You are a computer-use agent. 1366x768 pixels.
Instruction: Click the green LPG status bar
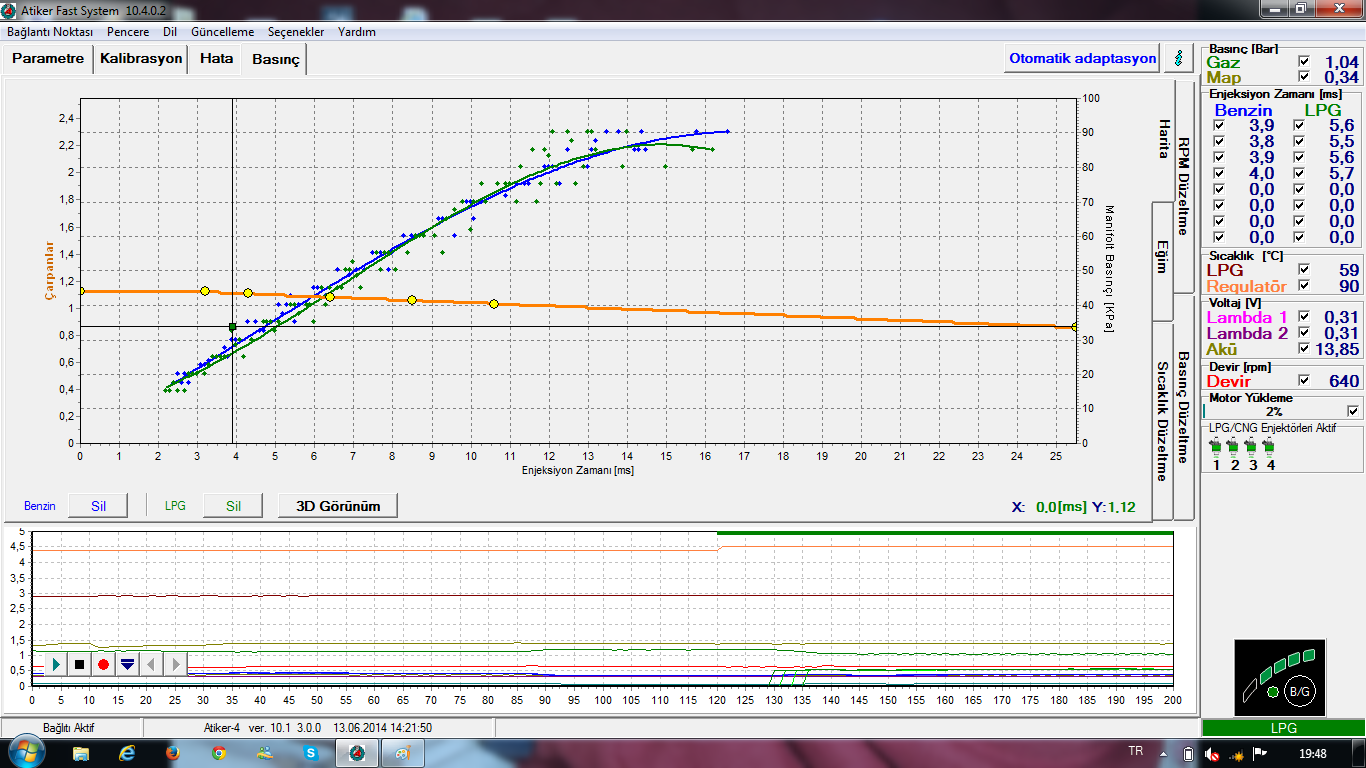(x=1283, y=728)
